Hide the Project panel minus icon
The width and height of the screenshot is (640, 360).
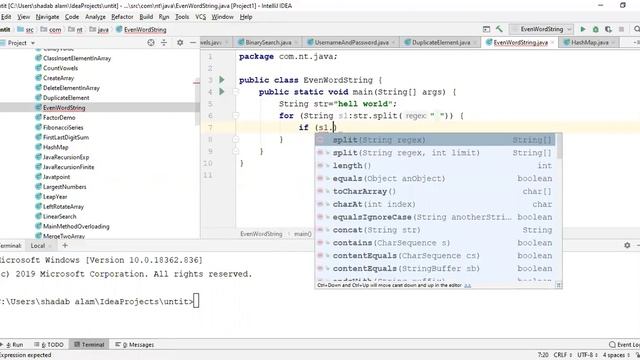coord(193,42)
